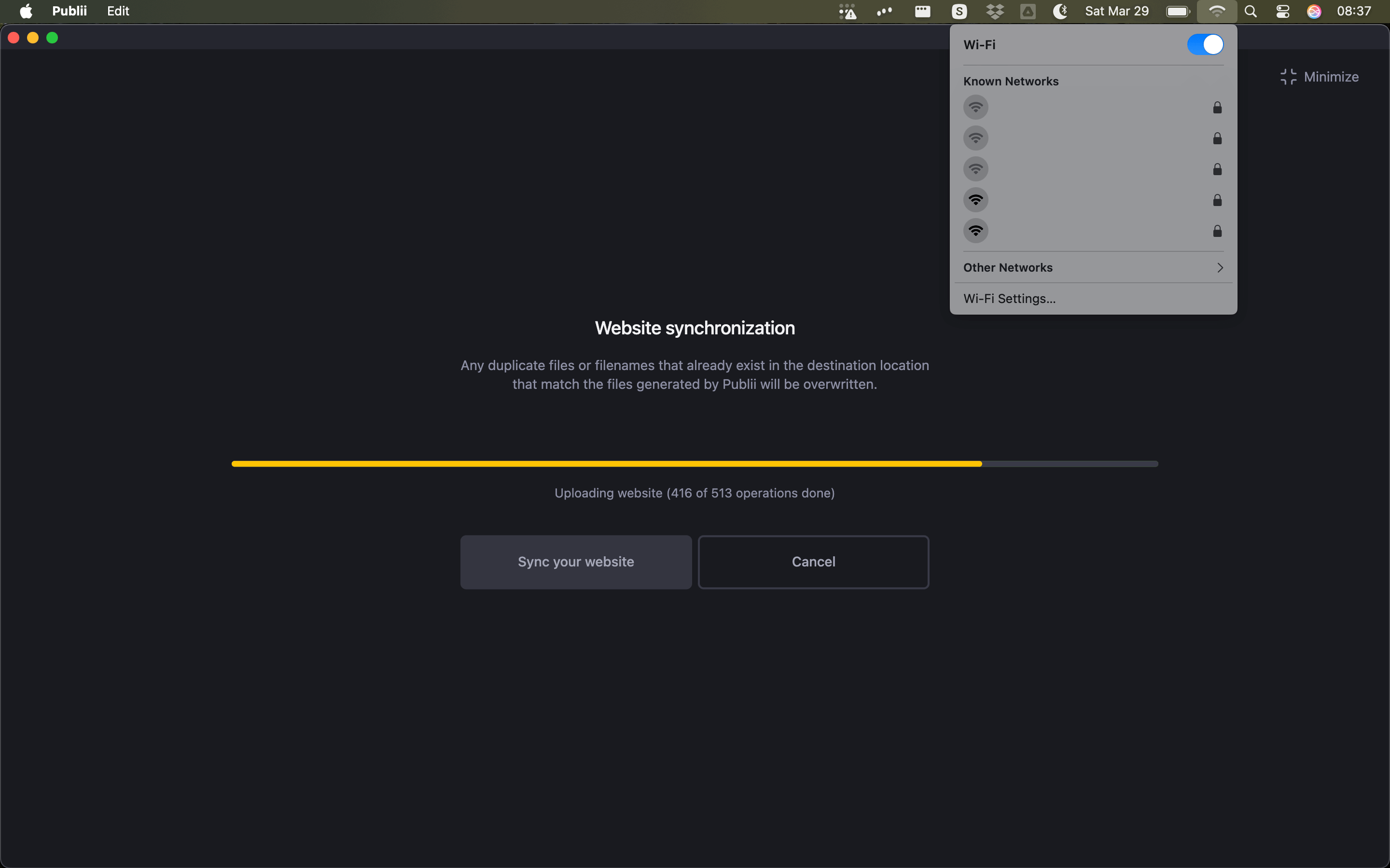The width and height of the screenshot is (1390, 868).
Task: Click the Wi-Fi menu bar icon
Action: [1217, 12]
